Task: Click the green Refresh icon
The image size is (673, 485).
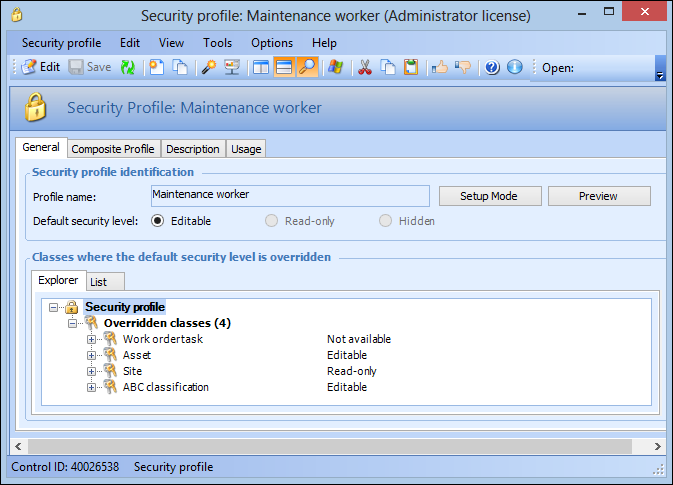Action: coord(128,67)
